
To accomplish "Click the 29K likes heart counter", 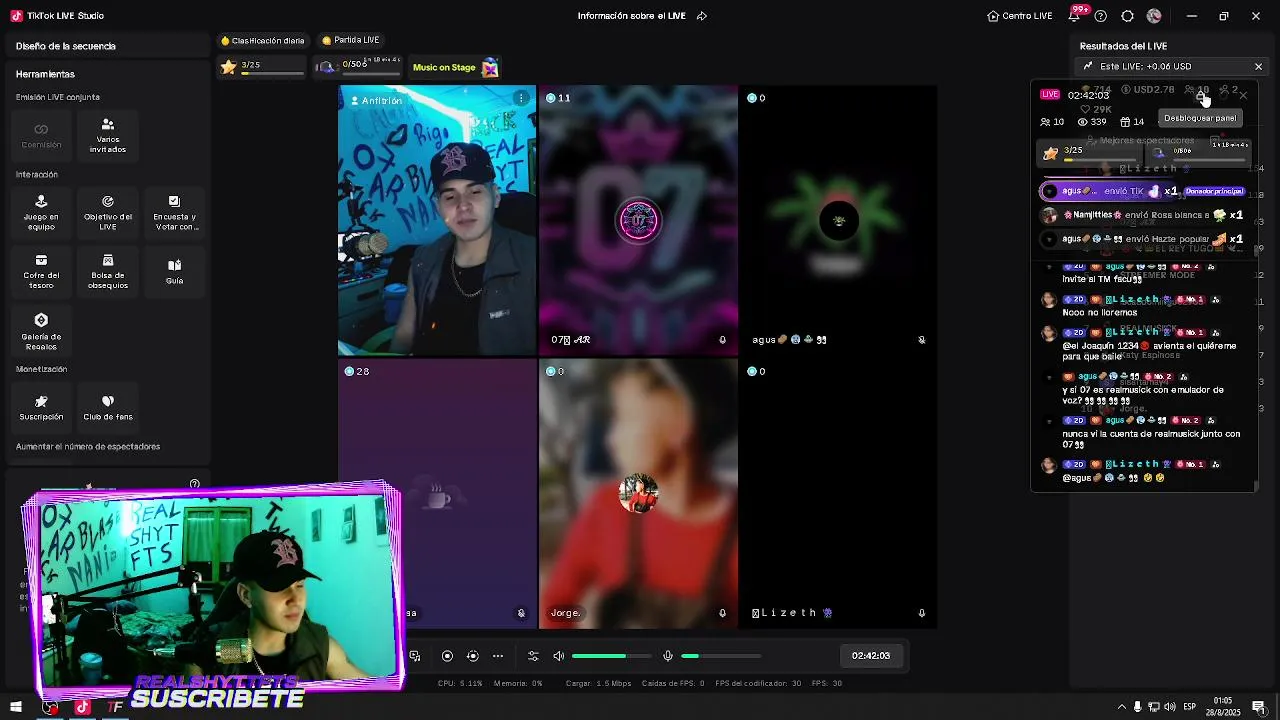I will click(x=1097, y=109).
